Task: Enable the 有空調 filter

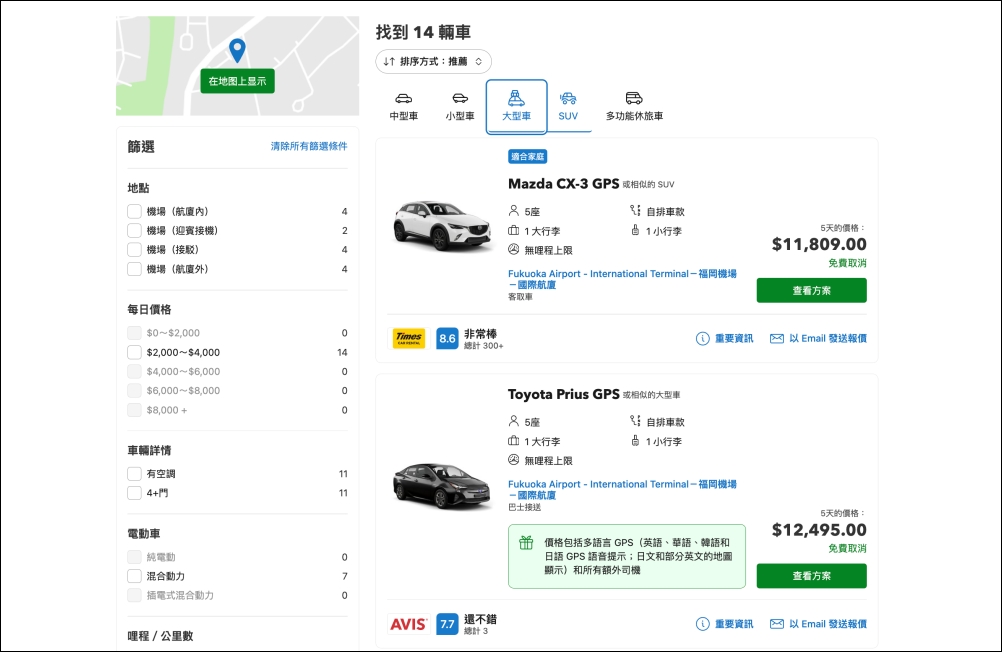Action: click(134, 474)
